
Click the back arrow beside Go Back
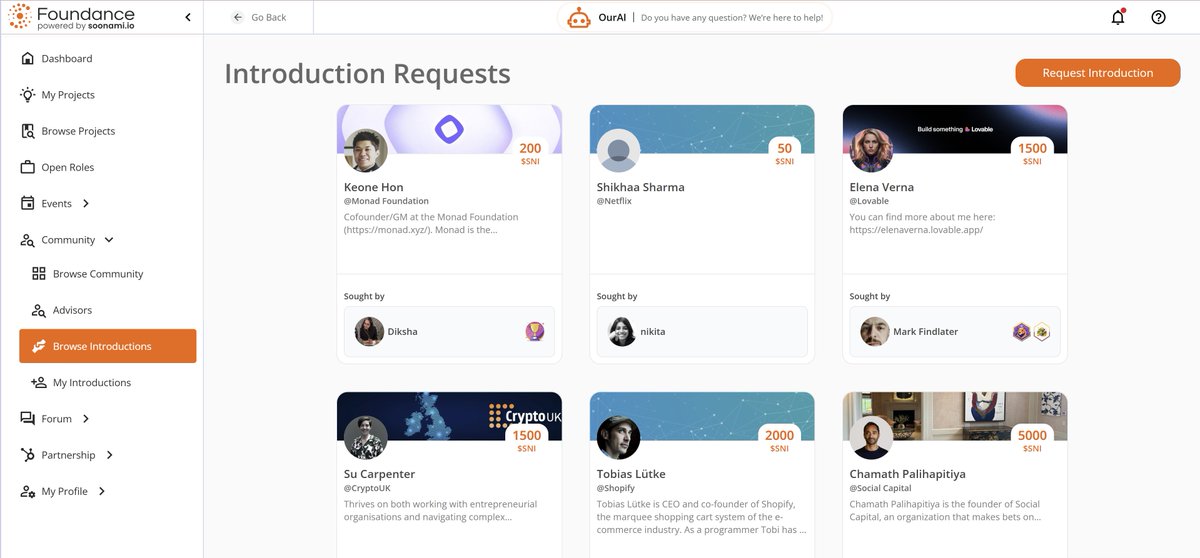pyautogui.click(x=237, y=17)
